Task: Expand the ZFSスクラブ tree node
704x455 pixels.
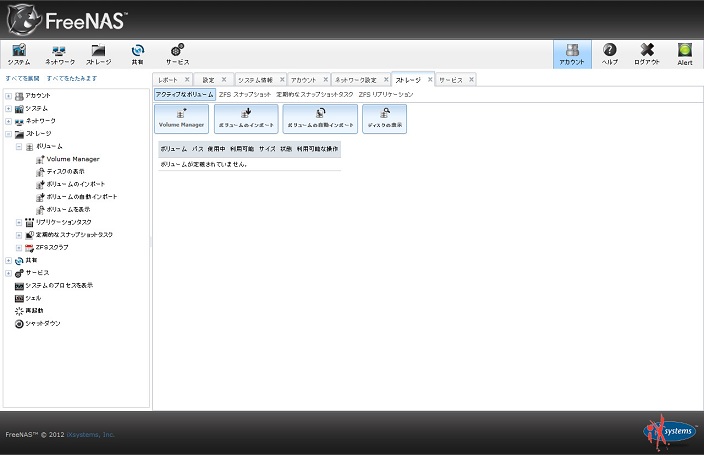Action: pos(19,247)
